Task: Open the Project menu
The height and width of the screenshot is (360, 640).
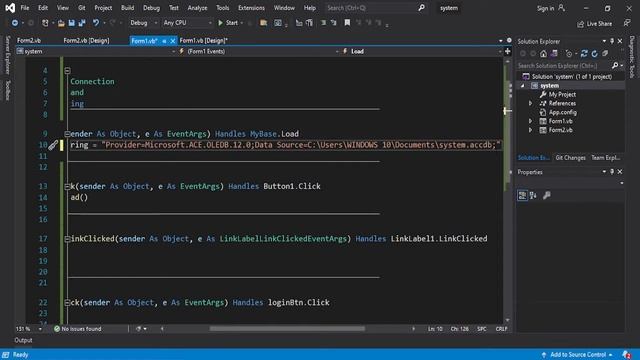Action: click(x=103, y=8)
